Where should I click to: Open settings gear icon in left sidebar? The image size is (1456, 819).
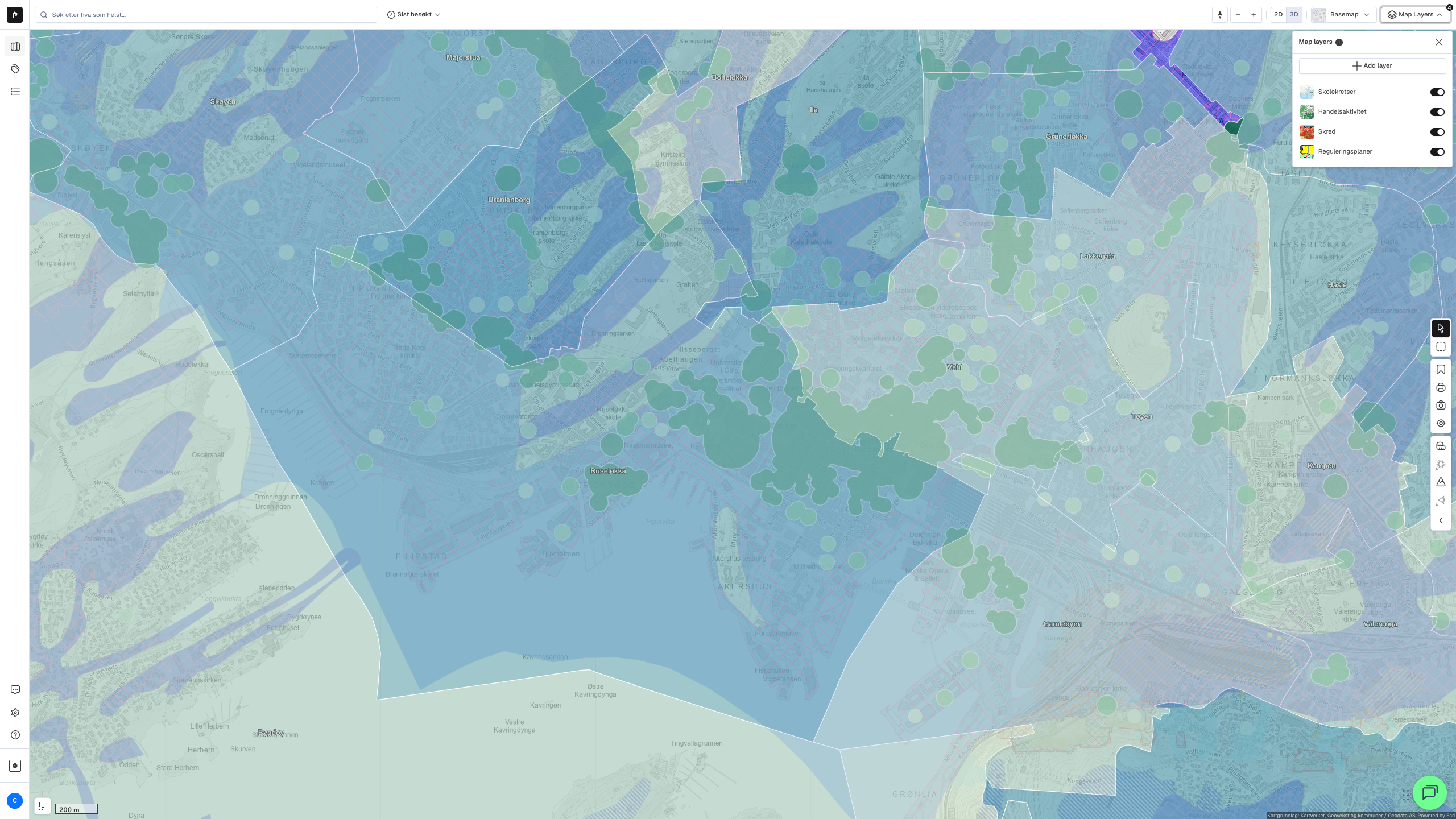(x=15, y=713)
